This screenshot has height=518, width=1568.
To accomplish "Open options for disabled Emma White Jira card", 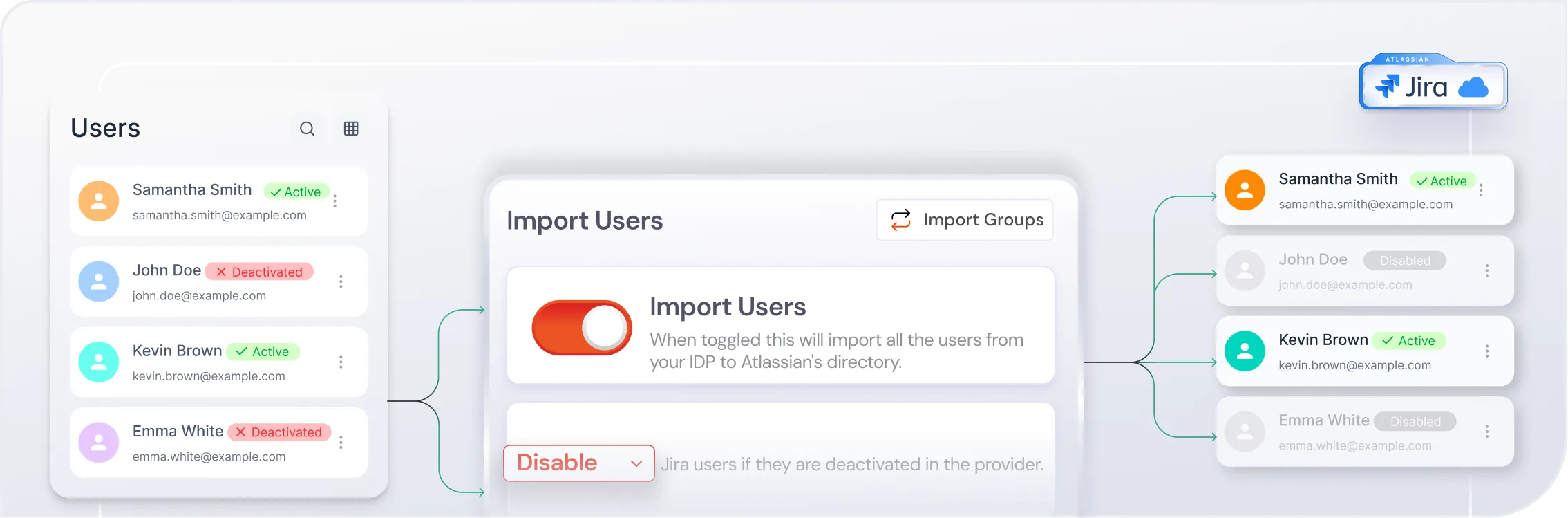I will [x=1486, y=432].
